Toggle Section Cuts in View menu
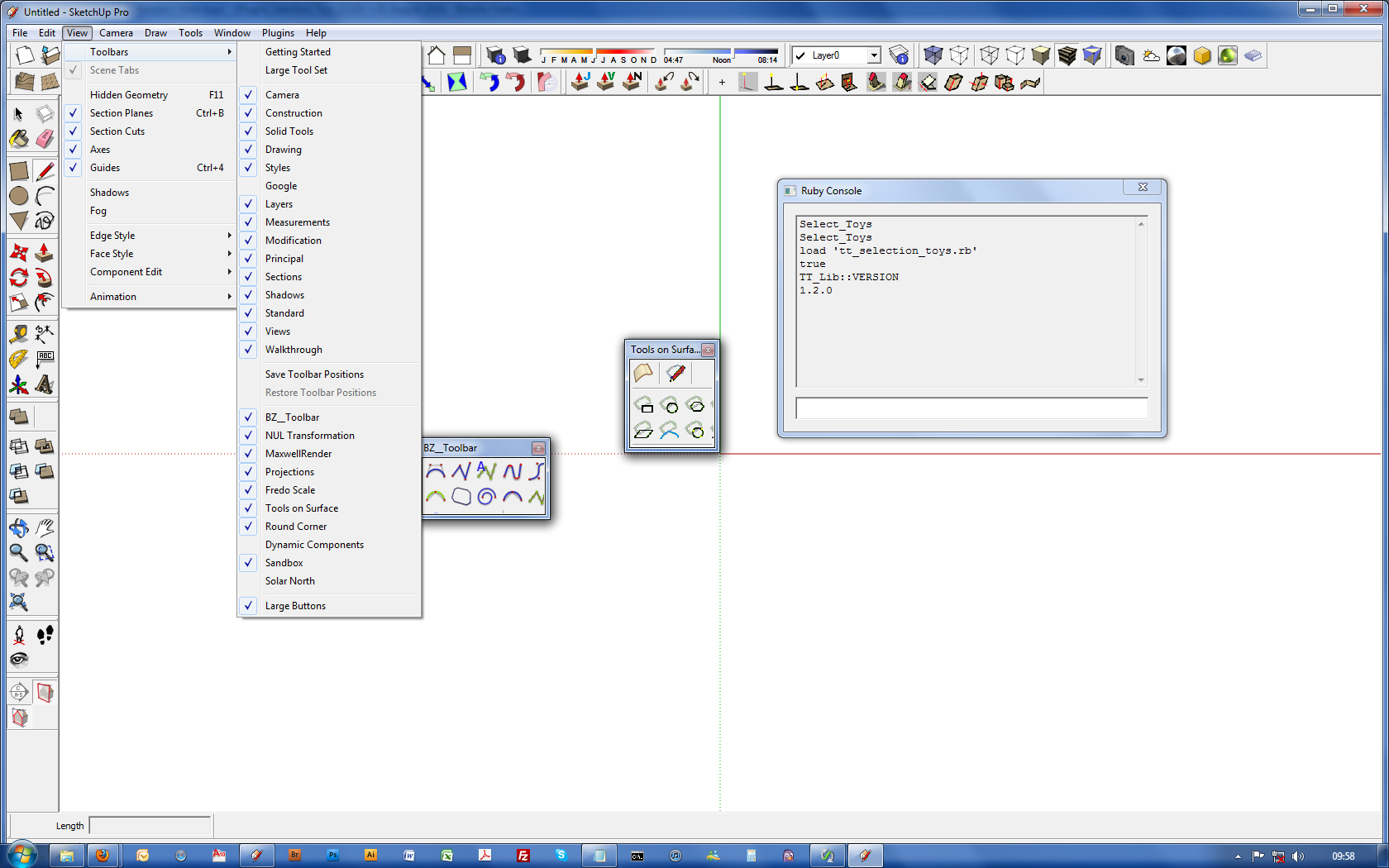 pos(150,131)
